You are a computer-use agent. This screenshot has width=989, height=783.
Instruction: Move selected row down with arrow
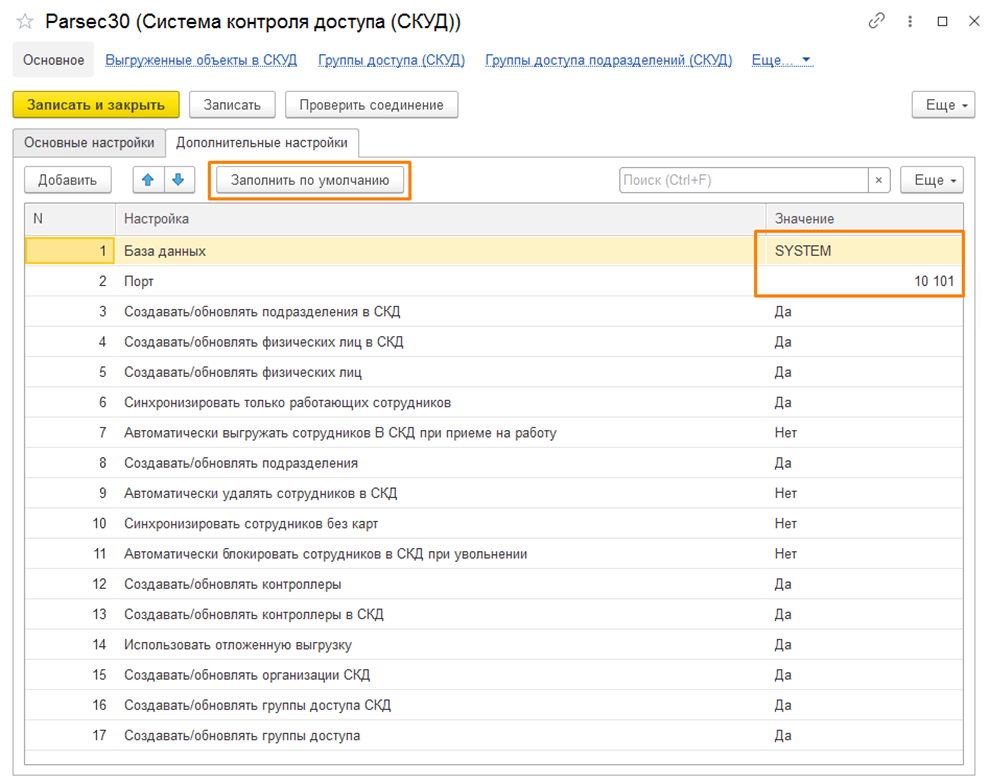[x=177, y=180]
